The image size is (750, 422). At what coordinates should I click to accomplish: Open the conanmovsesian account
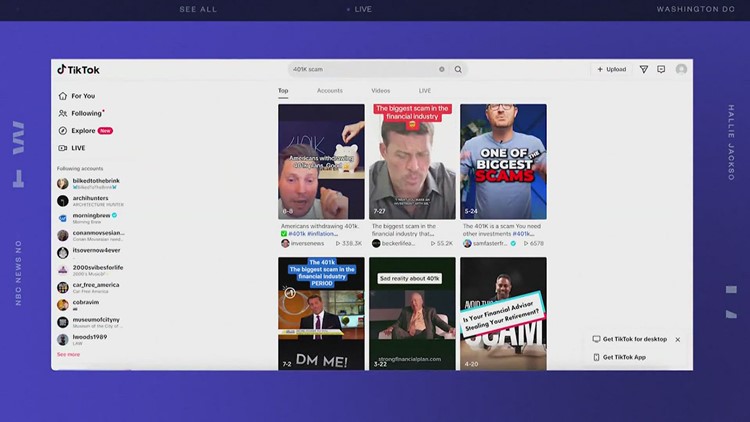tap(91, 235)
